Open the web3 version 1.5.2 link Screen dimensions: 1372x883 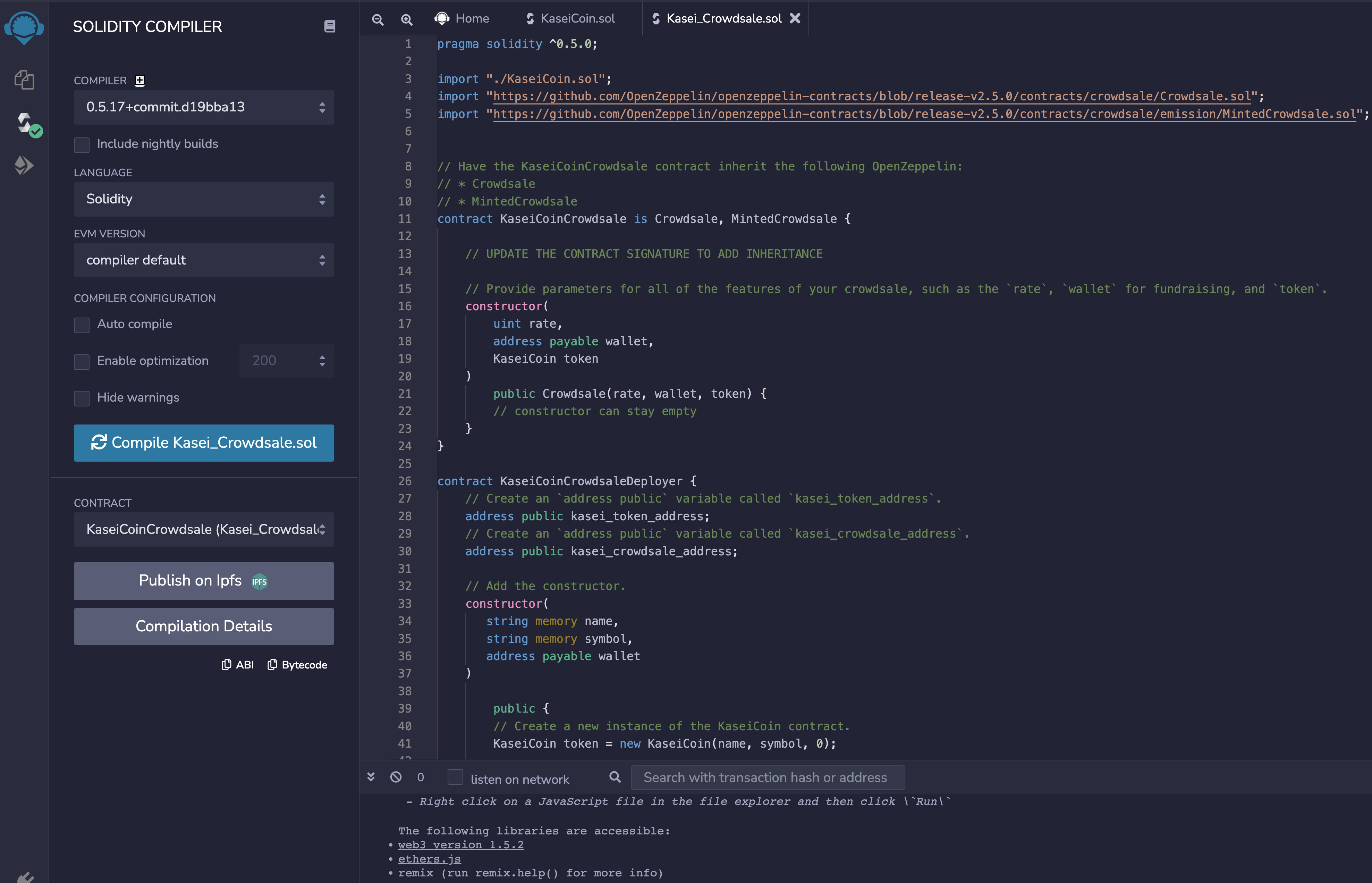461,845
